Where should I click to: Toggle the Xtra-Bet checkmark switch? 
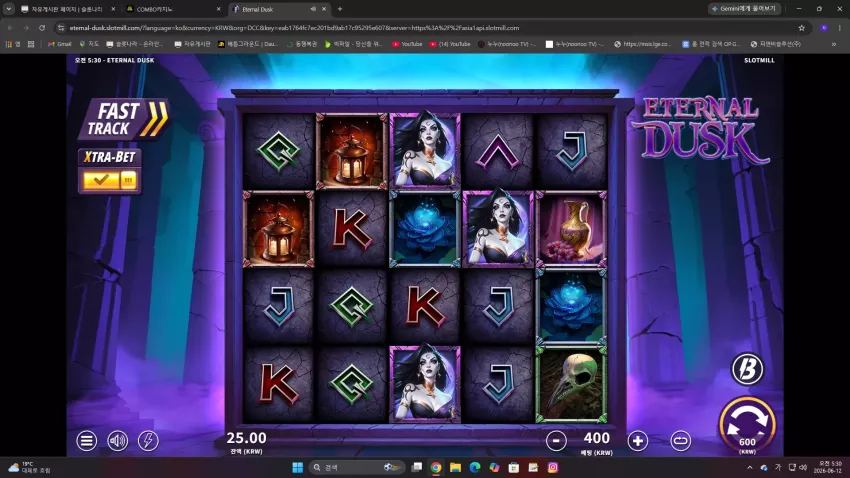tap(110, 179)
